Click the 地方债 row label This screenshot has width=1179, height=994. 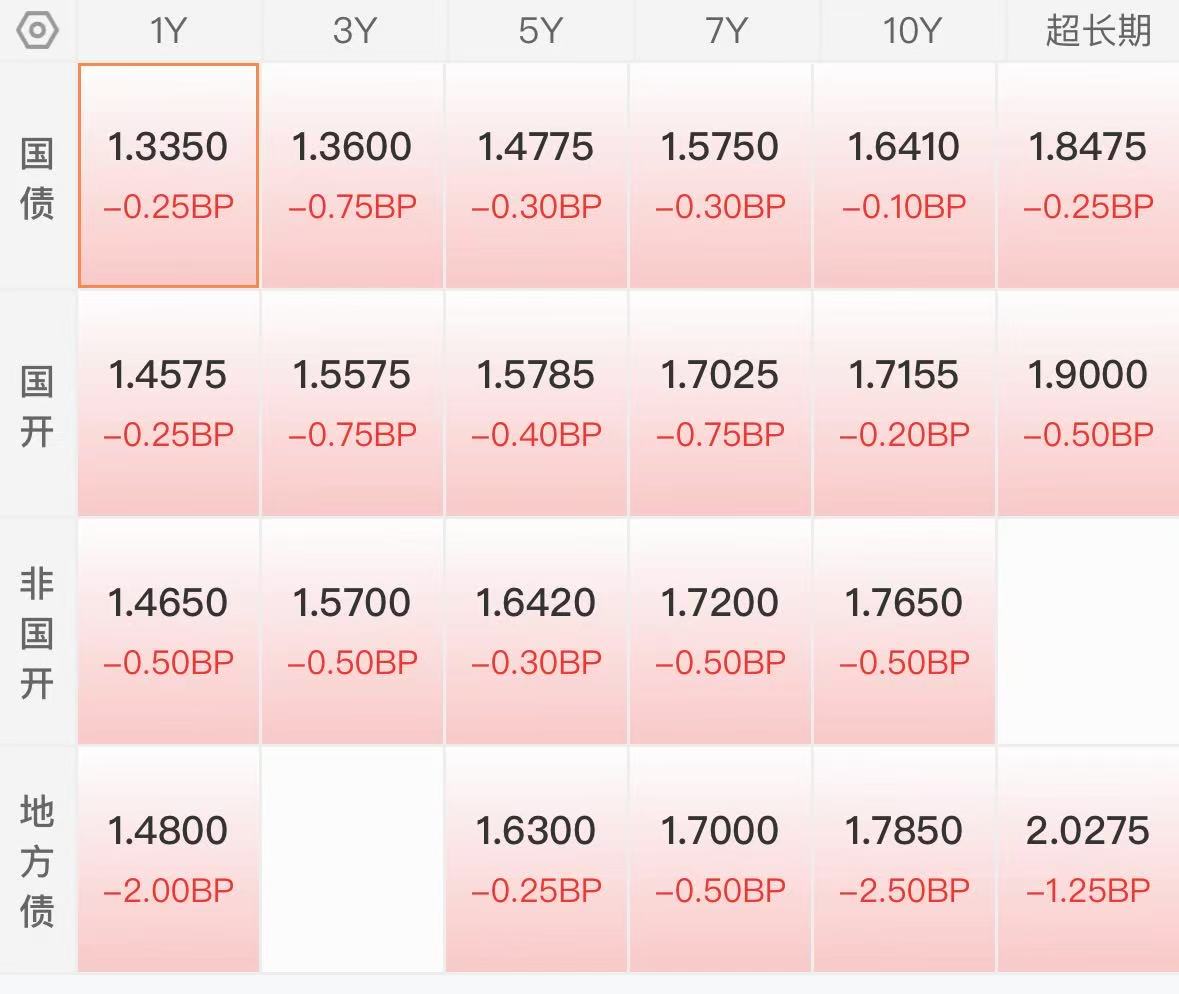point(37,861)
